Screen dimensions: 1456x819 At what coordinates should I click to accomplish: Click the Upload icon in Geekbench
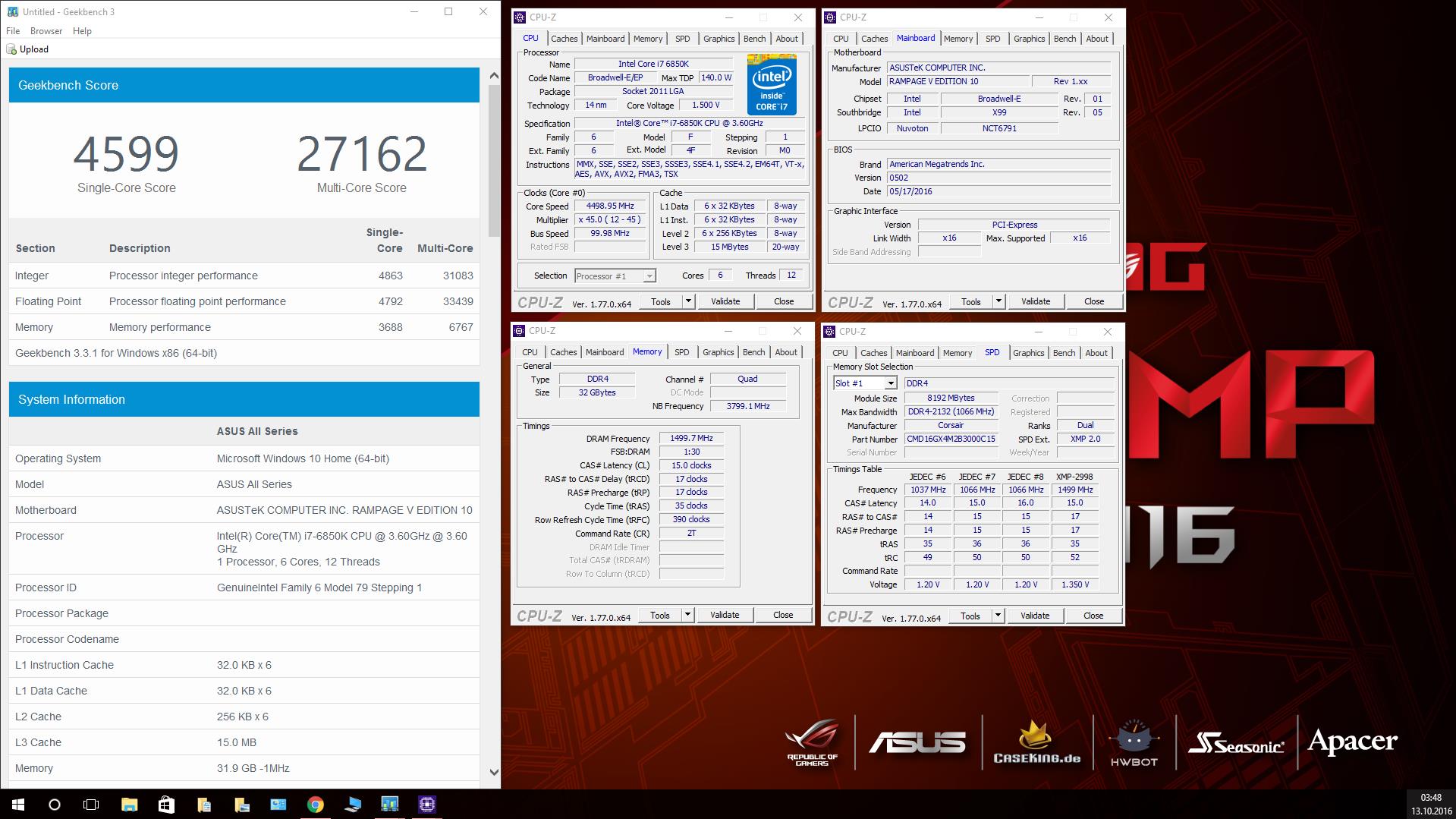tap(11, 49)
